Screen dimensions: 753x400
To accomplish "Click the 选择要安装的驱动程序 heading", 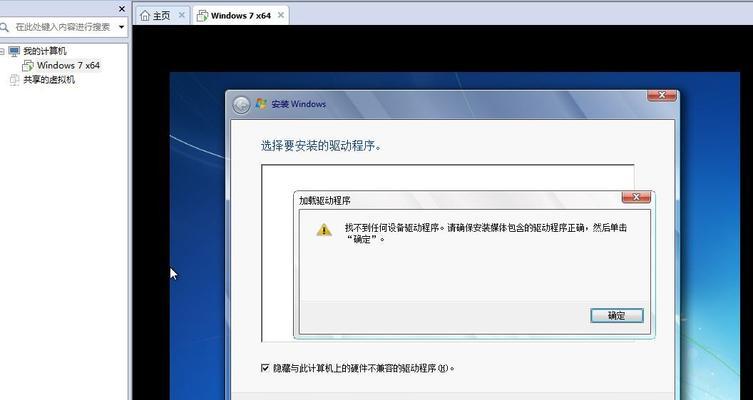I will 321,145.
